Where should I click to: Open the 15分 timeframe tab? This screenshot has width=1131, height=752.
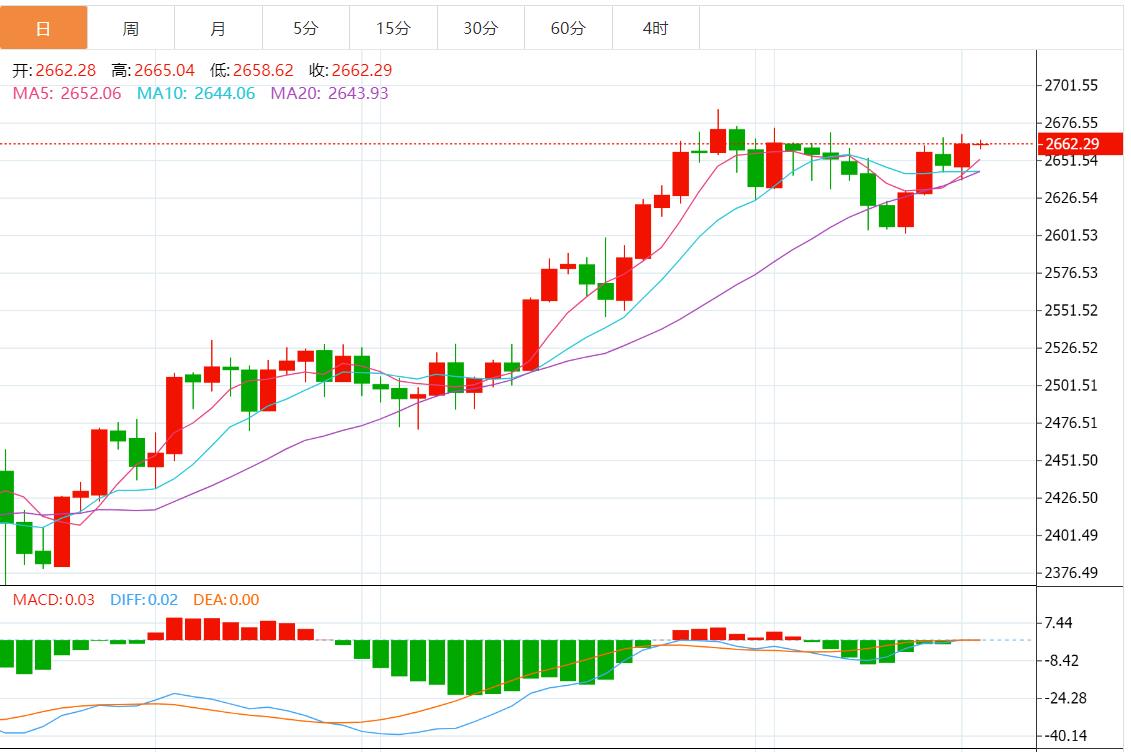[393, 28]
